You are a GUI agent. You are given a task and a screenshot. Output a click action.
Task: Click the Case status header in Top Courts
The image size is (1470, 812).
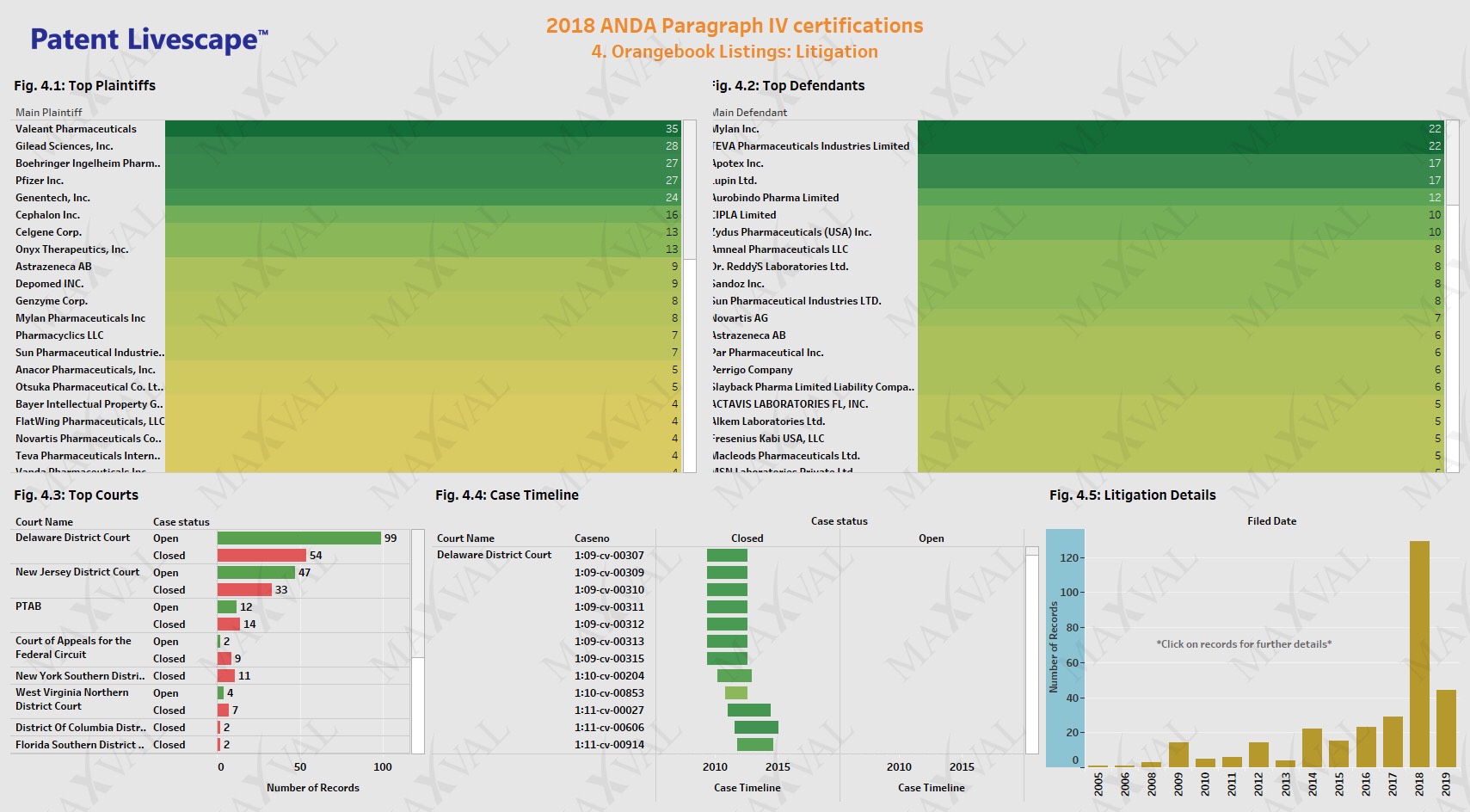[x=181, y=521]
